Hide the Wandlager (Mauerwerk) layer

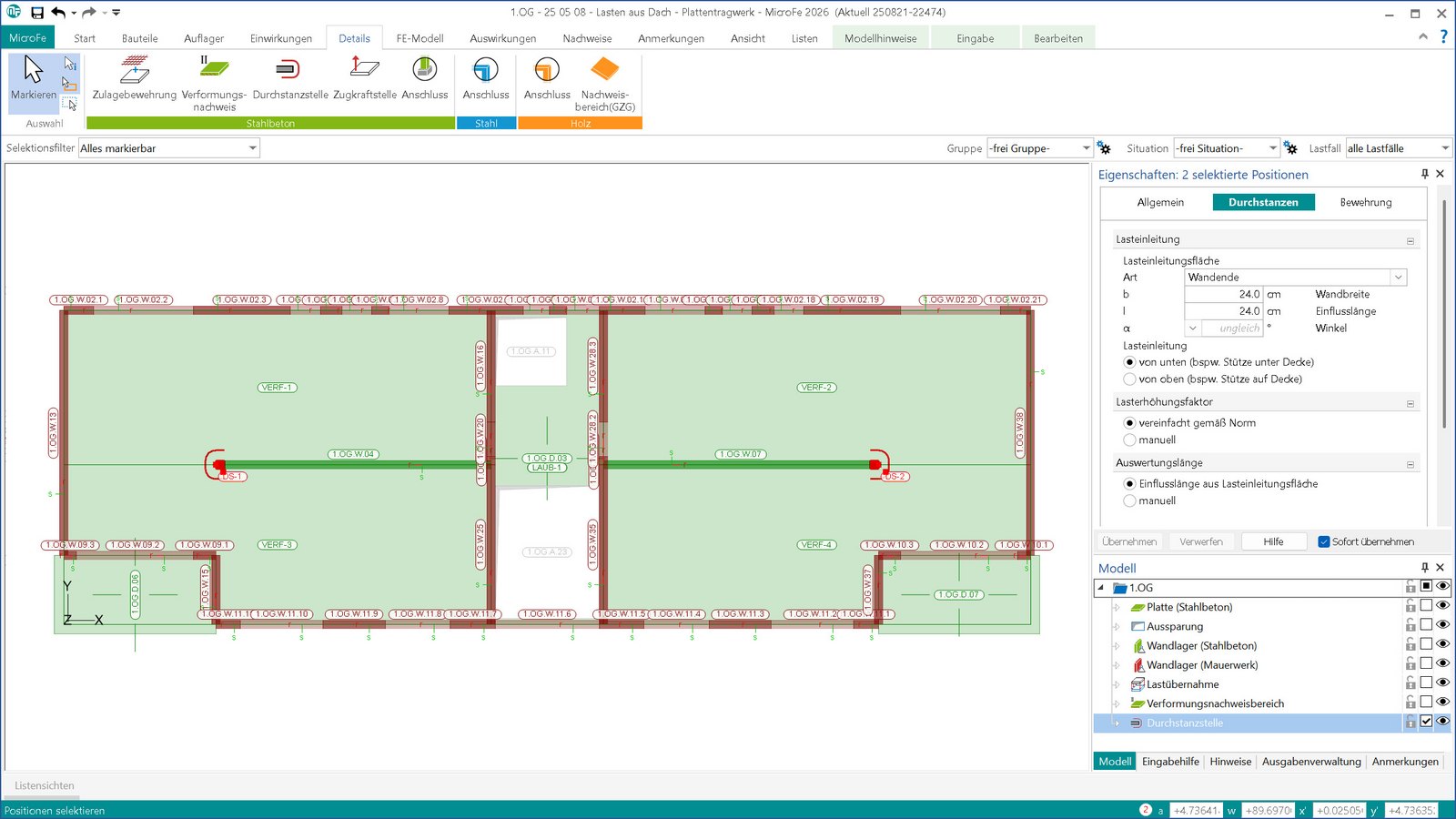click(1442, 663)
